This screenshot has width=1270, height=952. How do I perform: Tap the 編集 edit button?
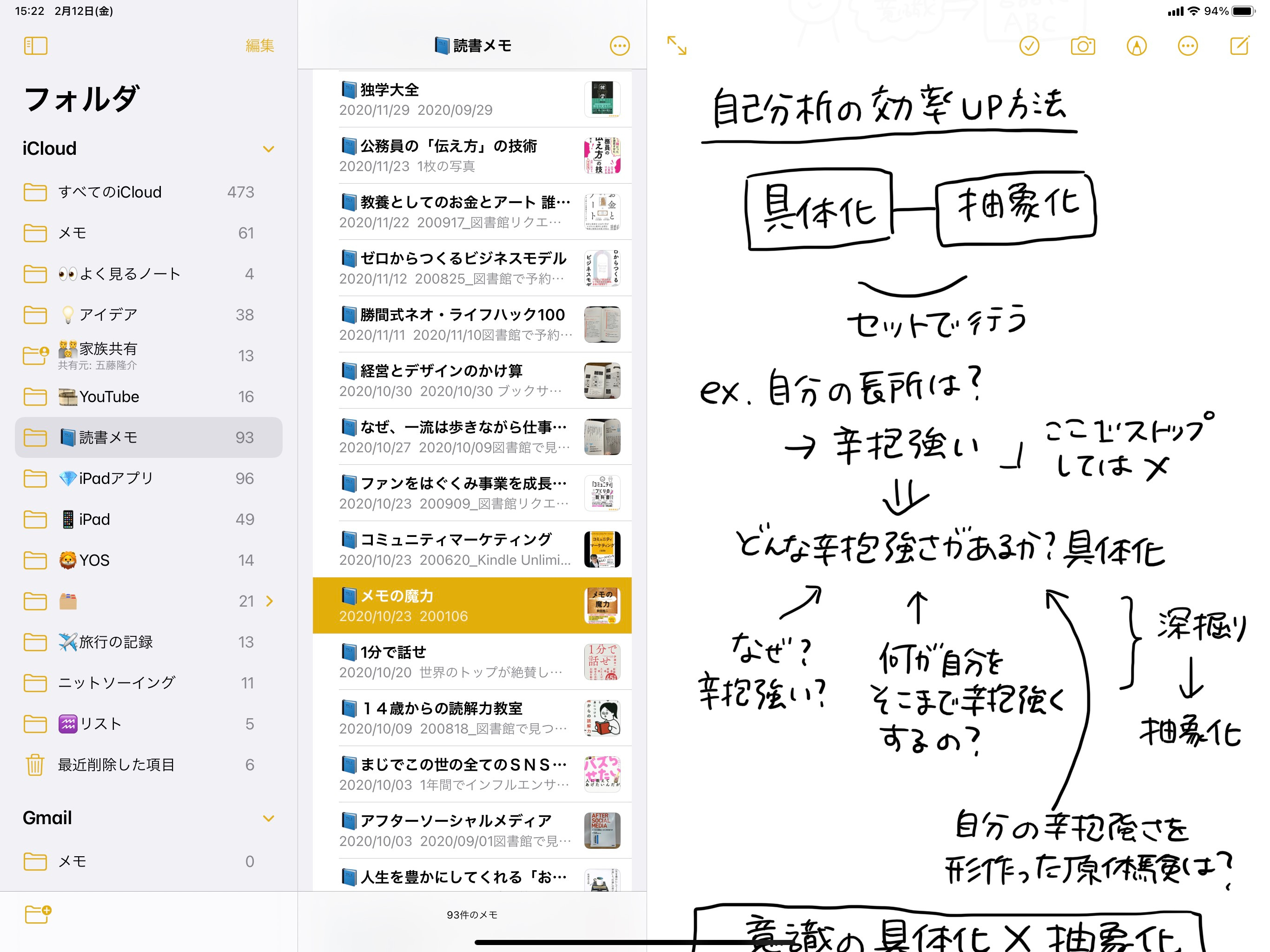point(259,46)
